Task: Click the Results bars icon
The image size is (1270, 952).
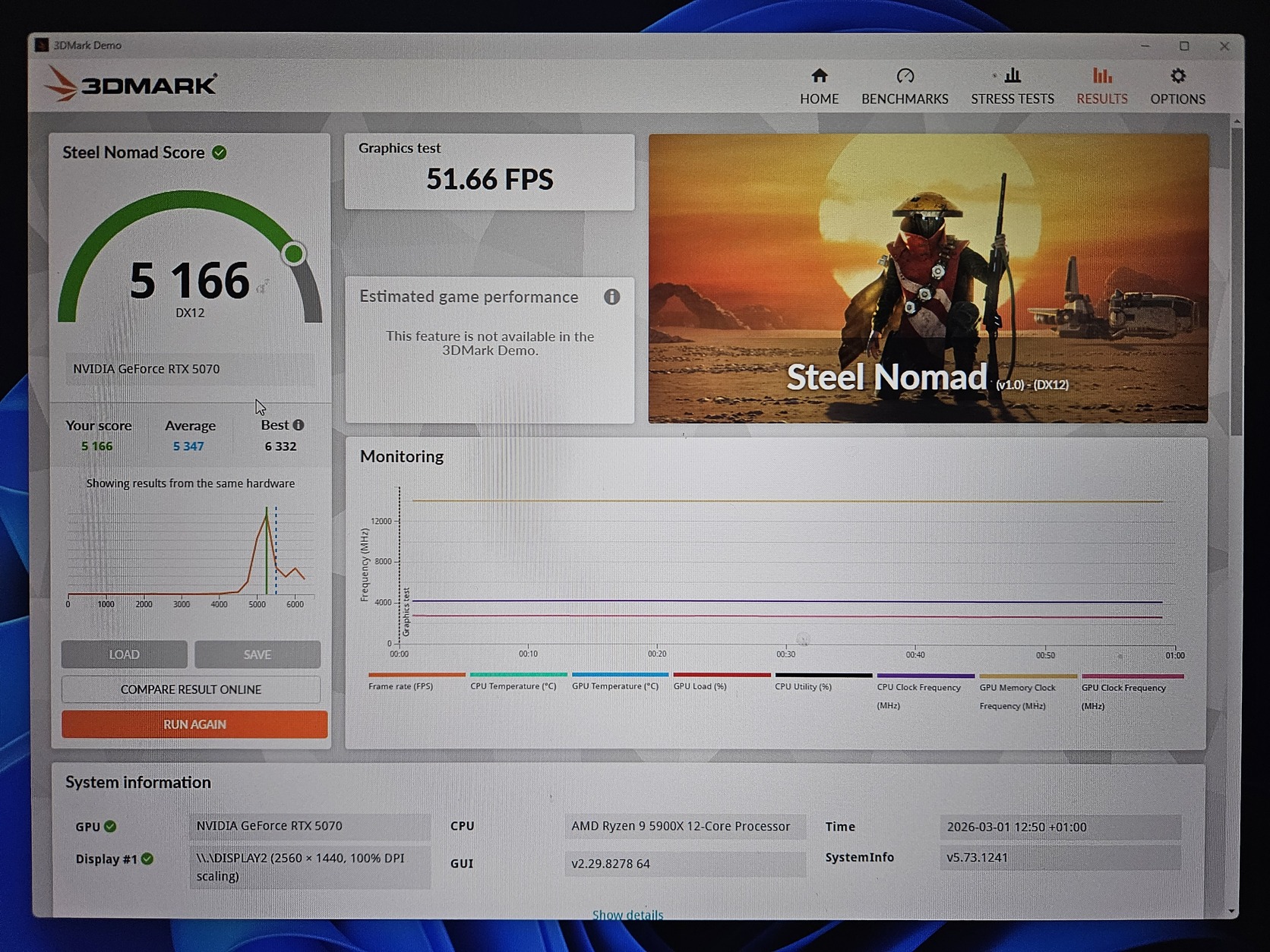Action: [1102, 75]
